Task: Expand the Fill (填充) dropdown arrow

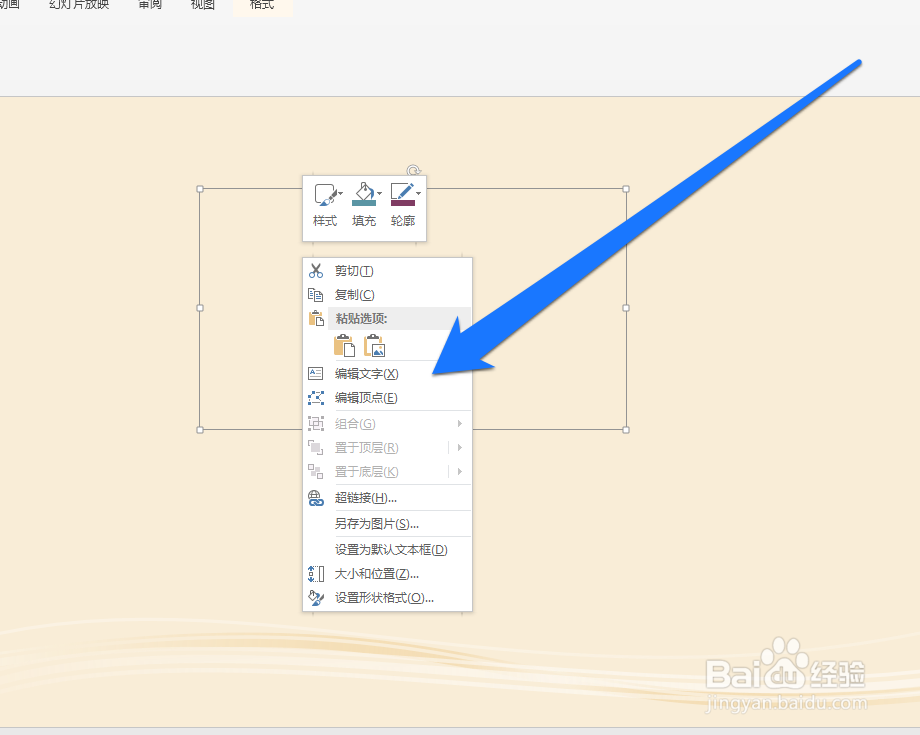Action: coord(379,193)
